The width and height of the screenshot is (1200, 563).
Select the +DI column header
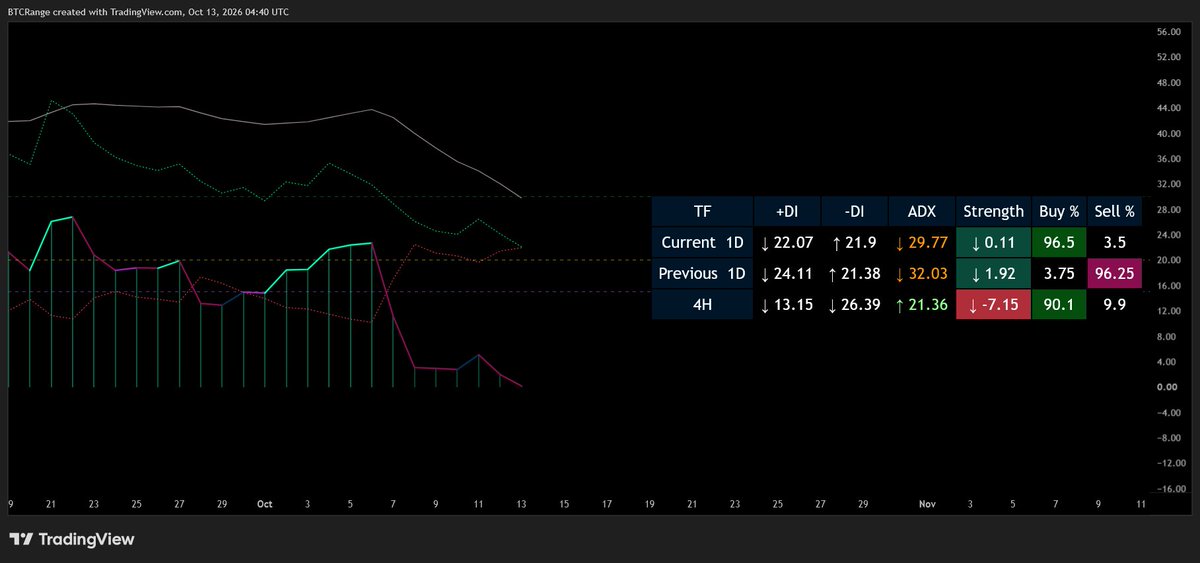pos(786,211)
